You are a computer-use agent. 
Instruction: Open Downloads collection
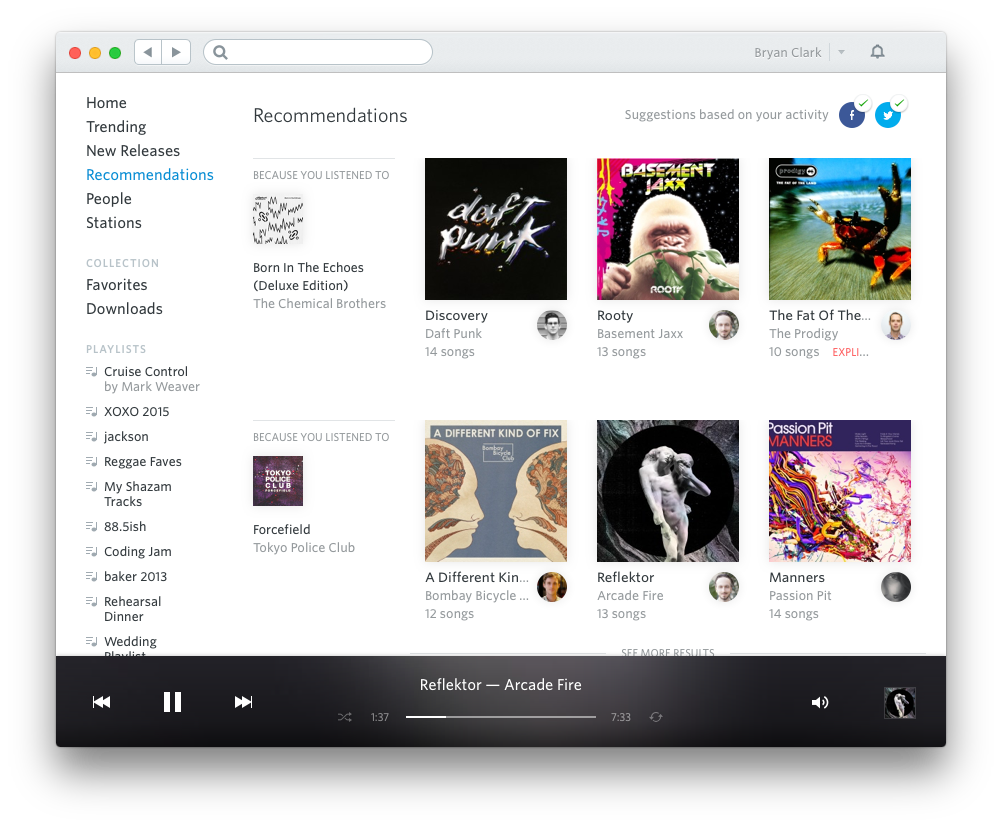[124, 309]
